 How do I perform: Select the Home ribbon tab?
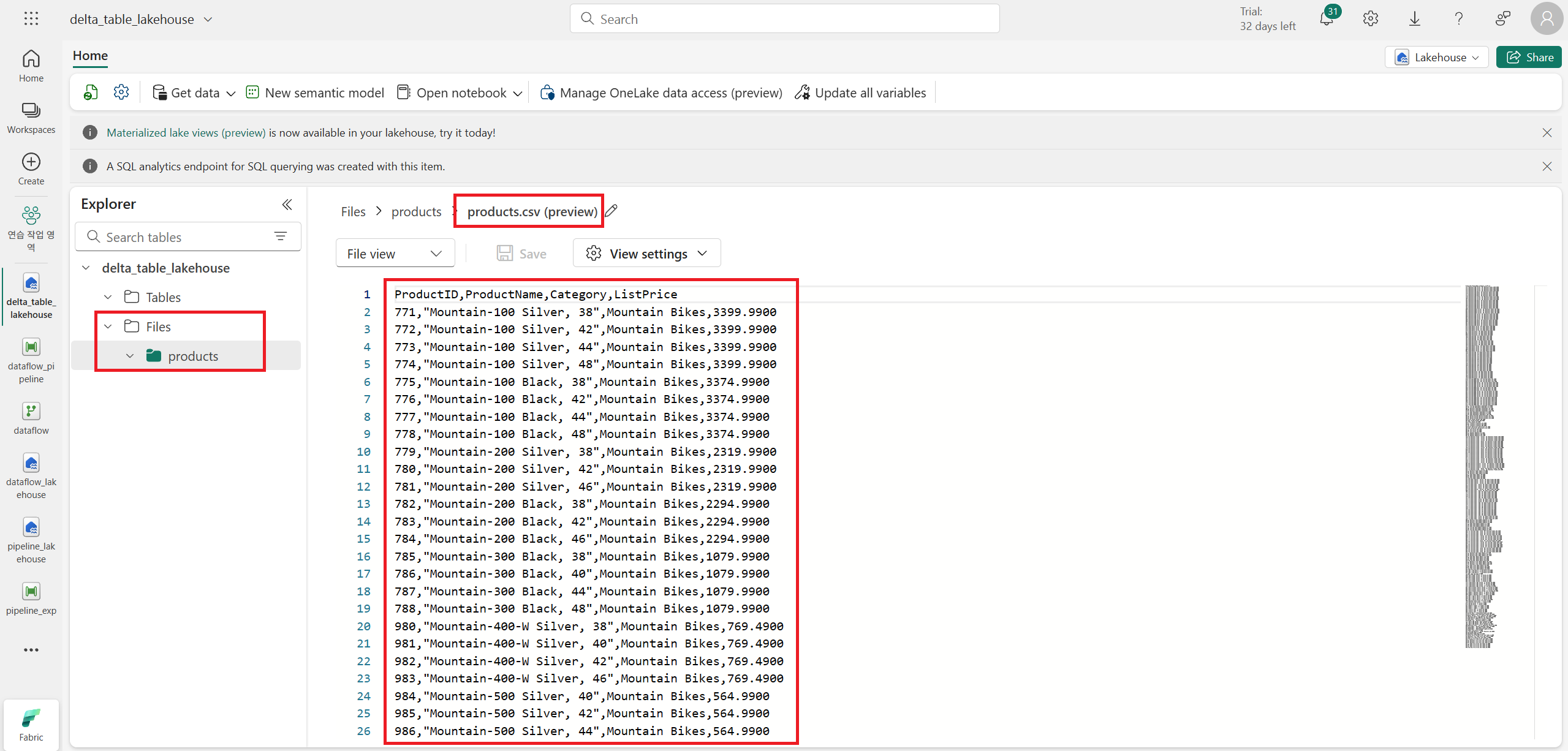(x=90, y=56)
